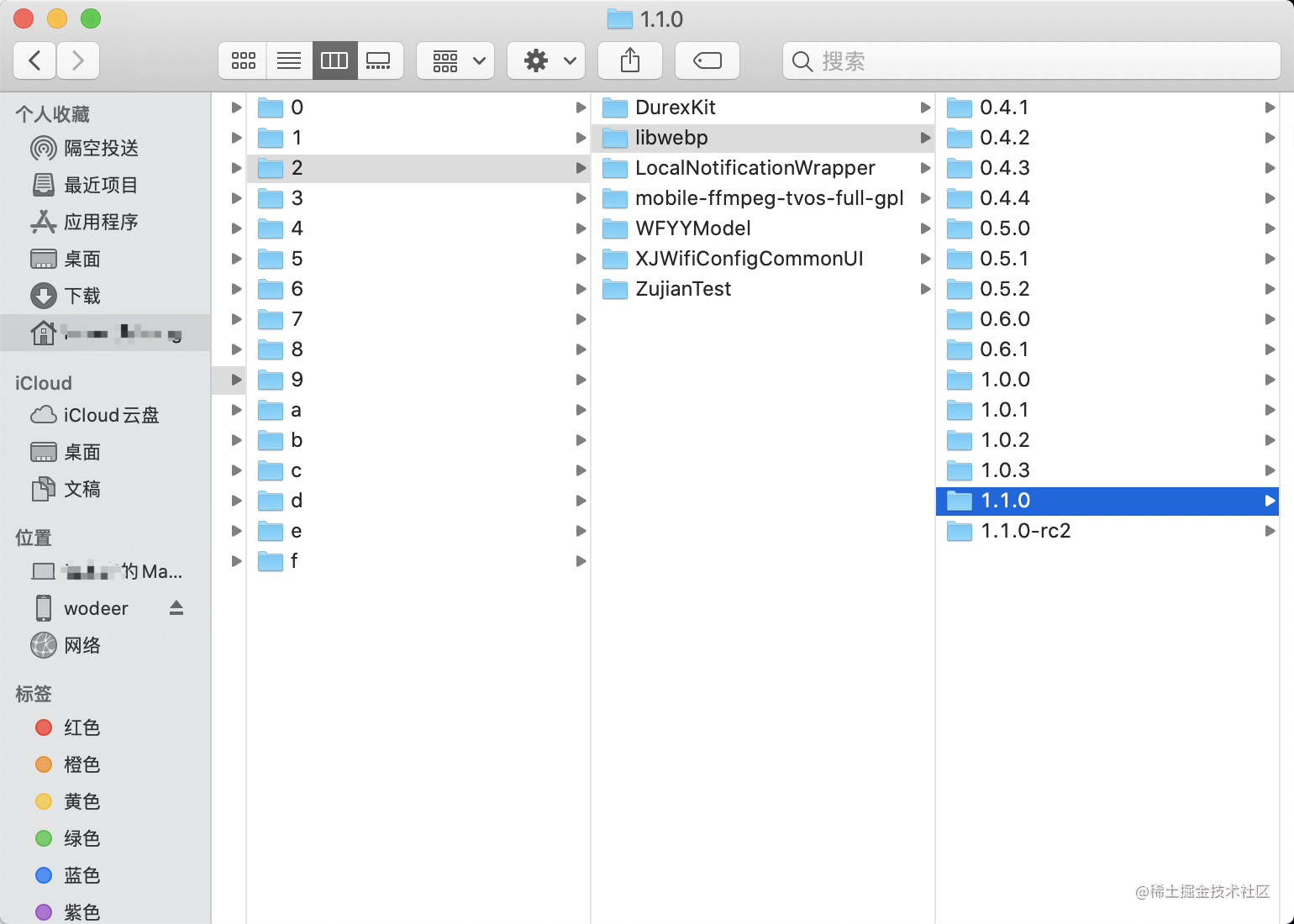Click the red (红色) tag swatch
The height and width of the screenshot is (924, 1294).
coord(44,727)
